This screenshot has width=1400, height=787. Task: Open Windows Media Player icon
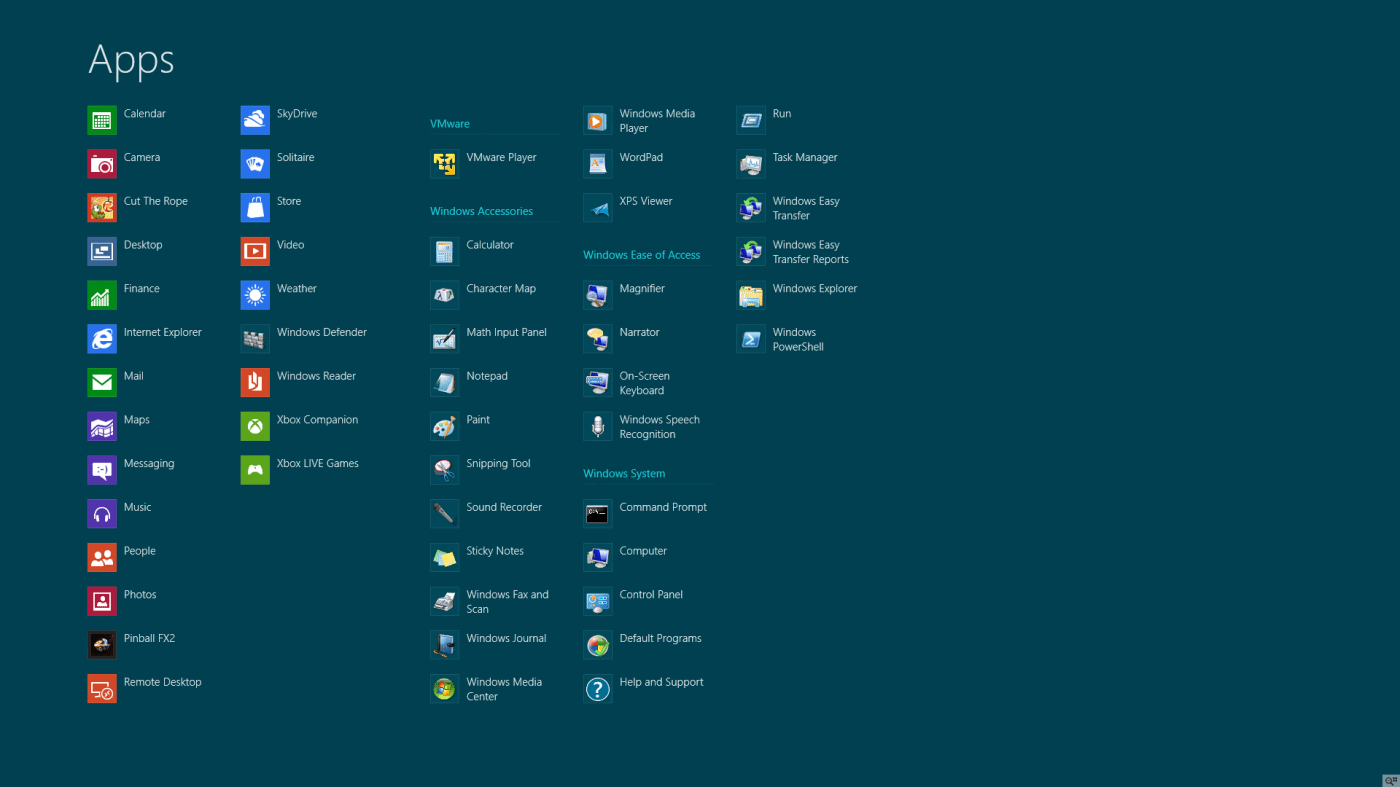pyautogui.click(x=598, y=121)
